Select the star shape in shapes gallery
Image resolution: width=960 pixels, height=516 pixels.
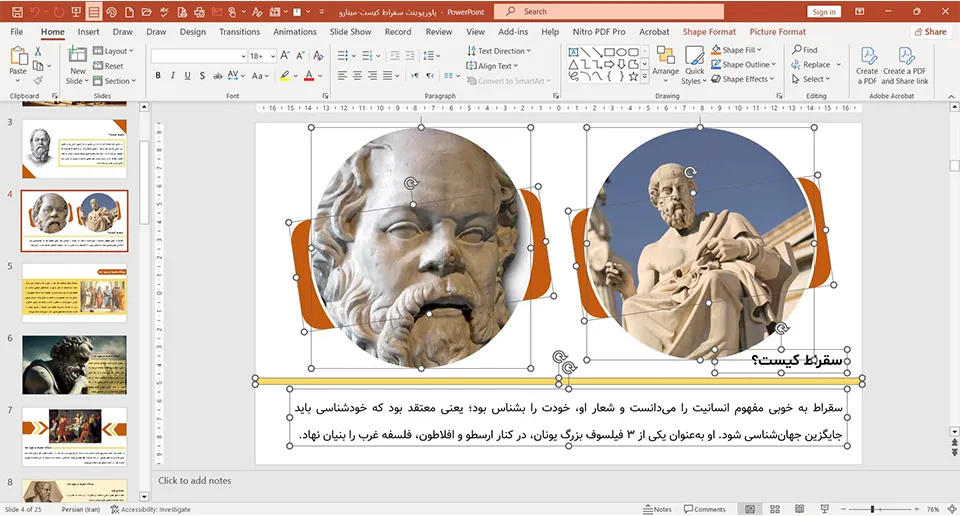click(633, 77)
